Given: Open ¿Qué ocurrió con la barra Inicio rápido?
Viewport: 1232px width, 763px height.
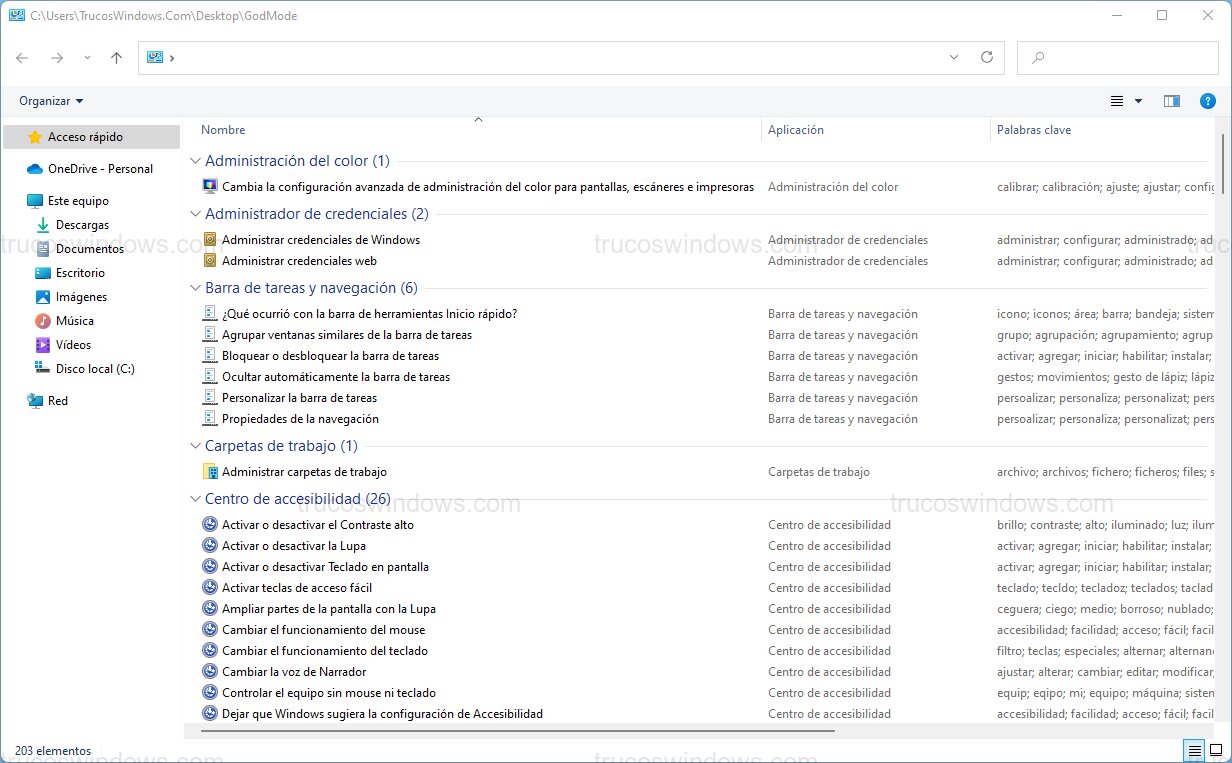Looking at the screenshot, I should coord(370,313).
